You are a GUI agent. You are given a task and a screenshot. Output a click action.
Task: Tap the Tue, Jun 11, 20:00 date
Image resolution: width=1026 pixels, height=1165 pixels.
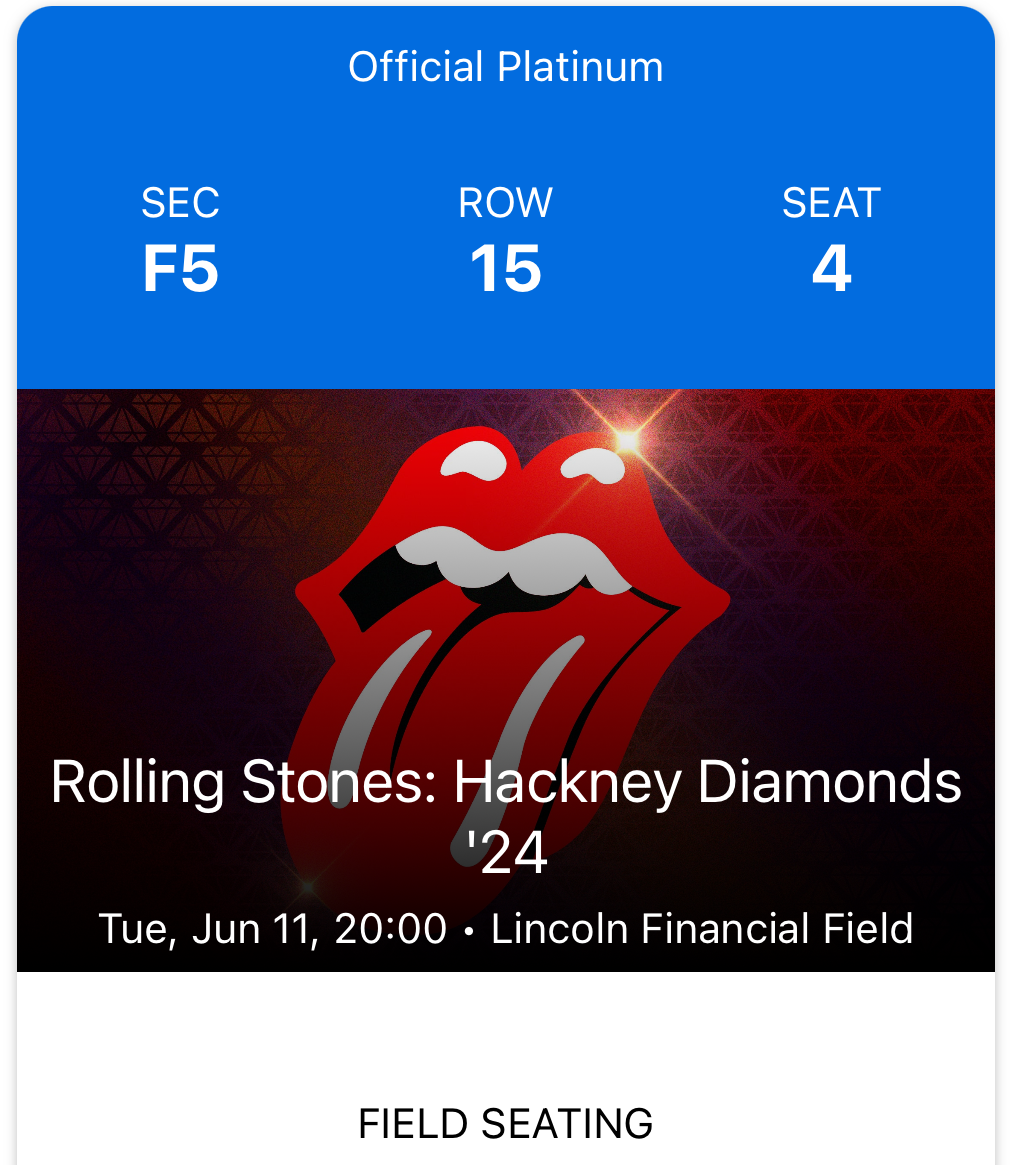click(272, 929)
